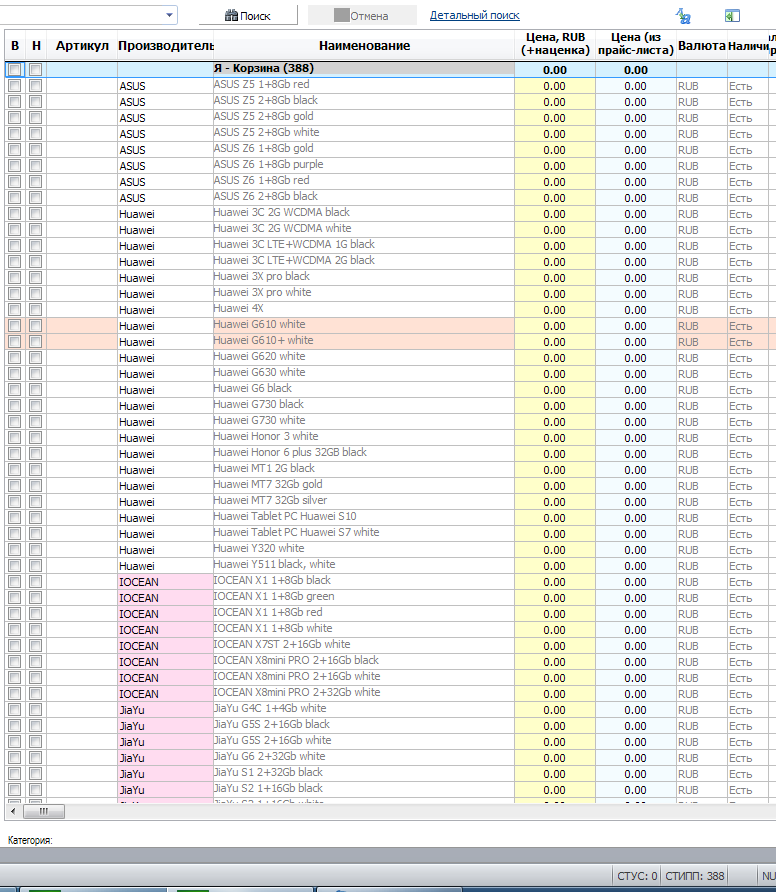776x892 pixels.
Task: Tick the Н checkbox for IOCEAN X7ST 2+16Gb white
Action: (x=36, y=646)
